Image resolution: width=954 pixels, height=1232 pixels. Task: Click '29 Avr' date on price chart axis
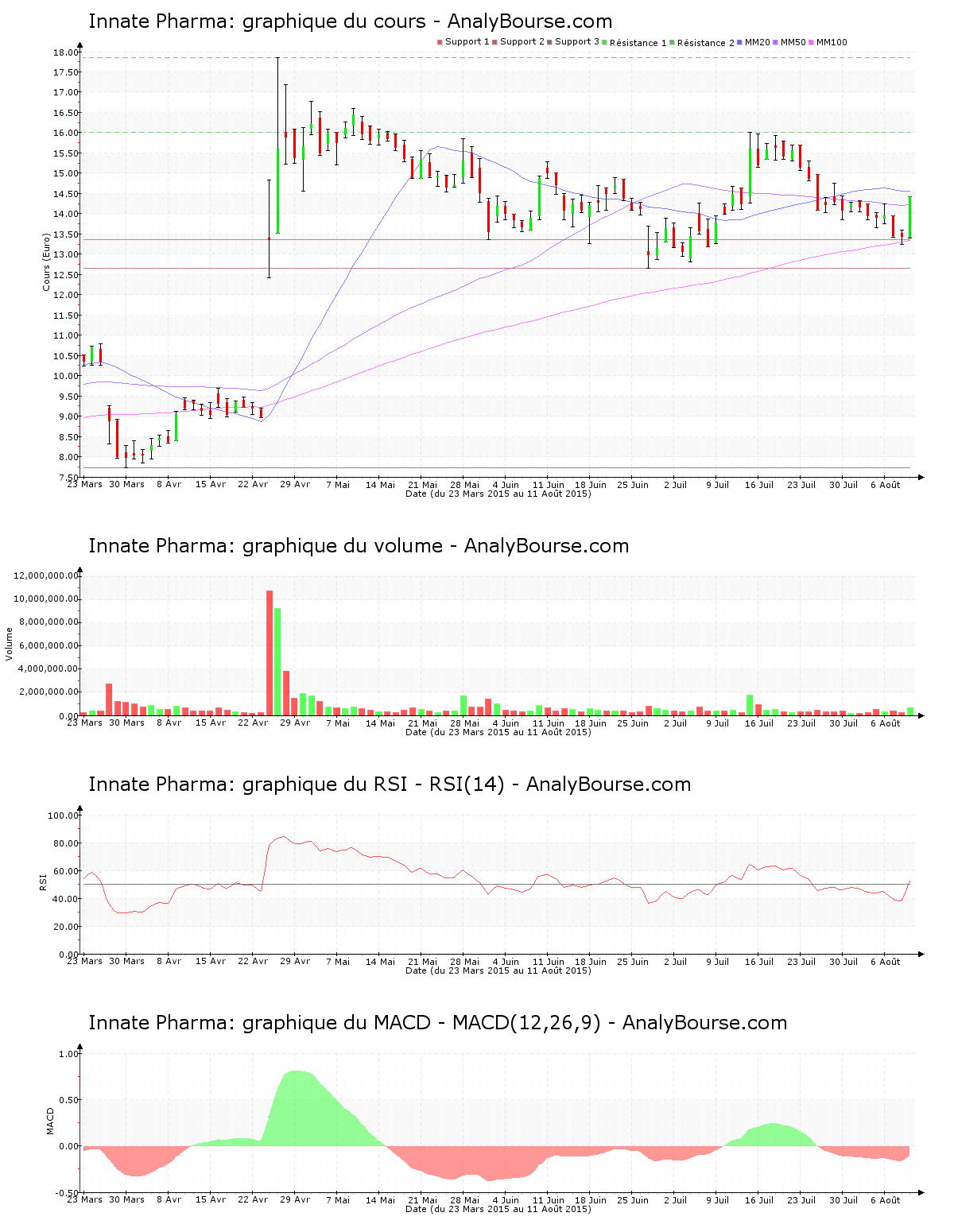coord(296,484)
